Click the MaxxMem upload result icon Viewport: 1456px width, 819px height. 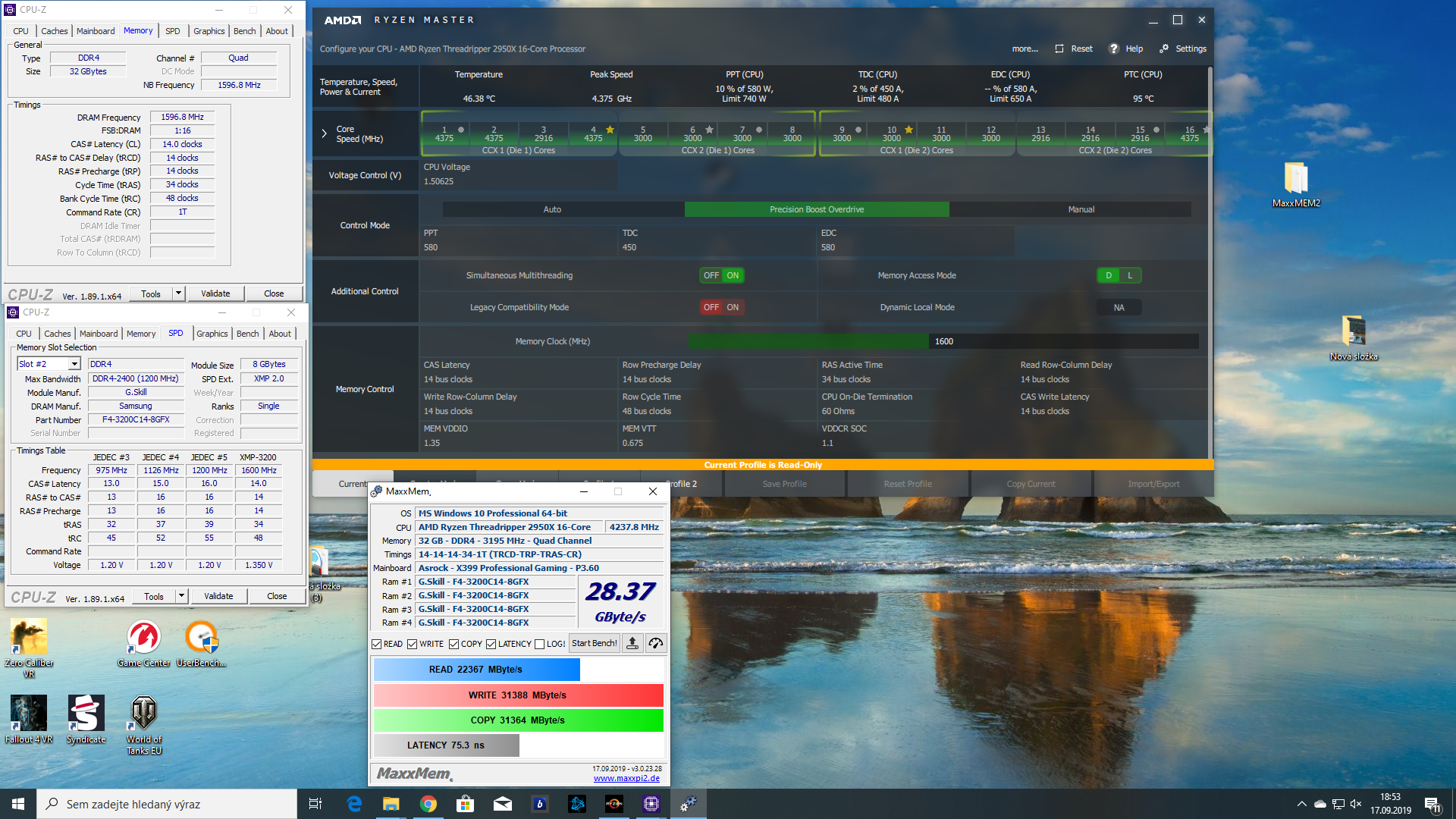pos(632,643)
